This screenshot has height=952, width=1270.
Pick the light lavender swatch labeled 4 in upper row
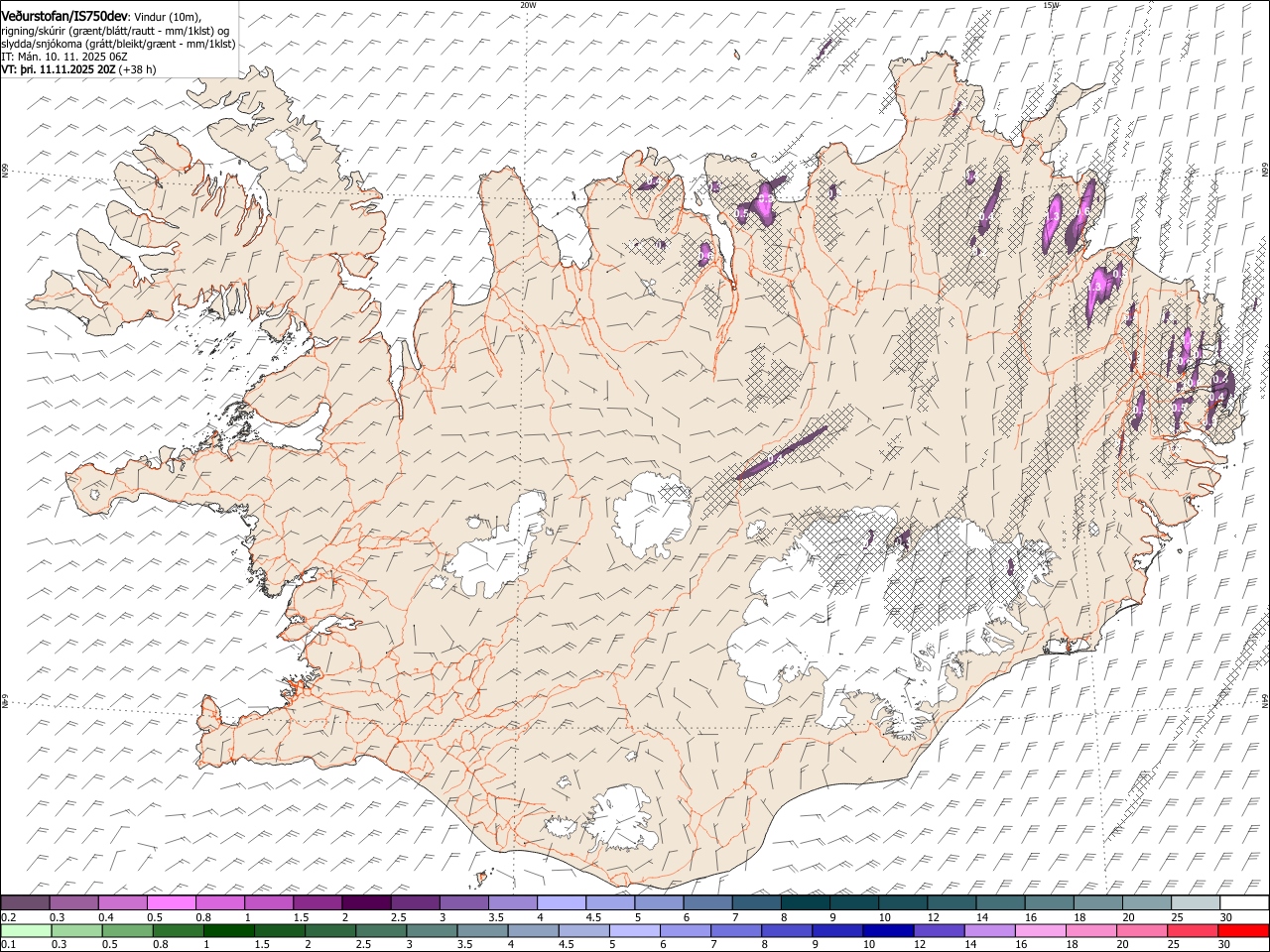pos(562,903)
